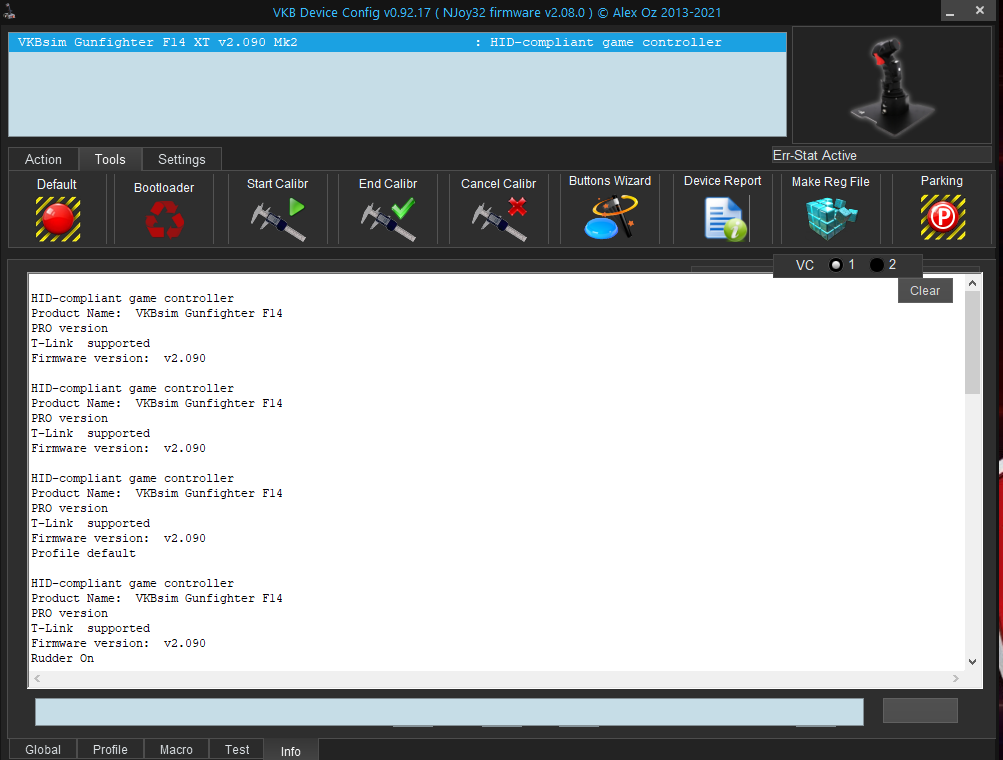Click the 'Rudder On' log line
1003x760 pixels.
tap(63, 658)
